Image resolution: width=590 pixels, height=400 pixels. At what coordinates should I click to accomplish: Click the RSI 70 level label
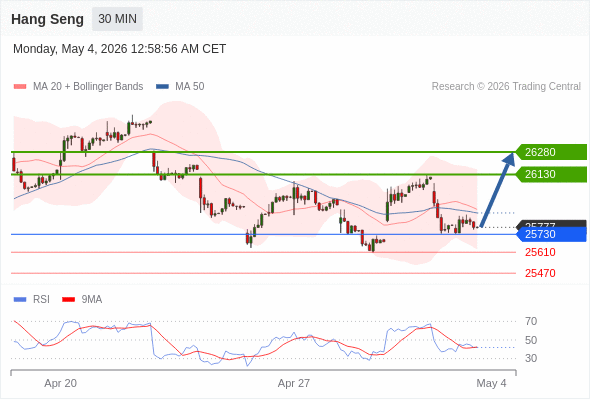tap(531, 321)
